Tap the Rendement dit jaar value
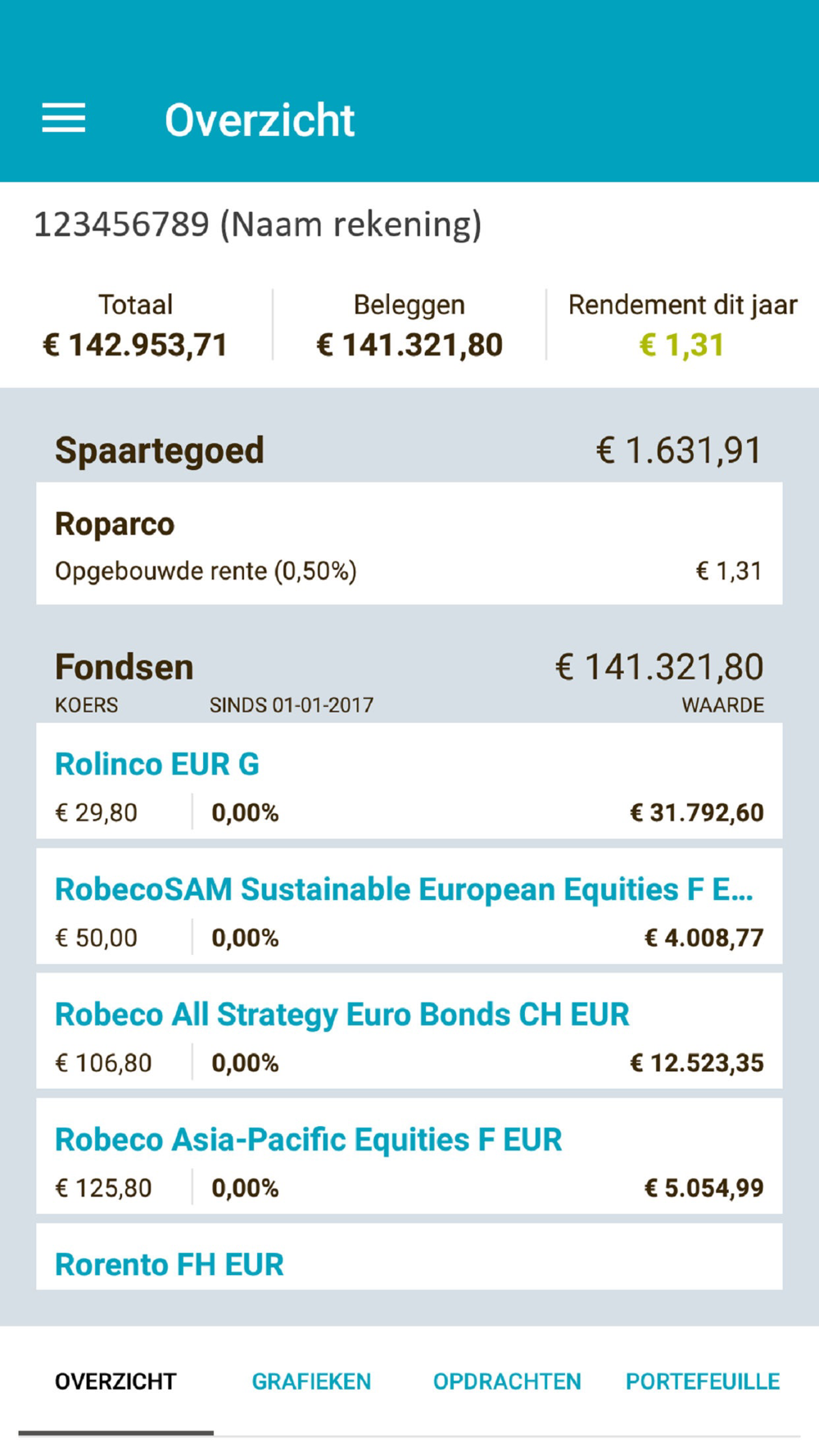This screenshot has width=819, height=1456. tap(682, 345)
